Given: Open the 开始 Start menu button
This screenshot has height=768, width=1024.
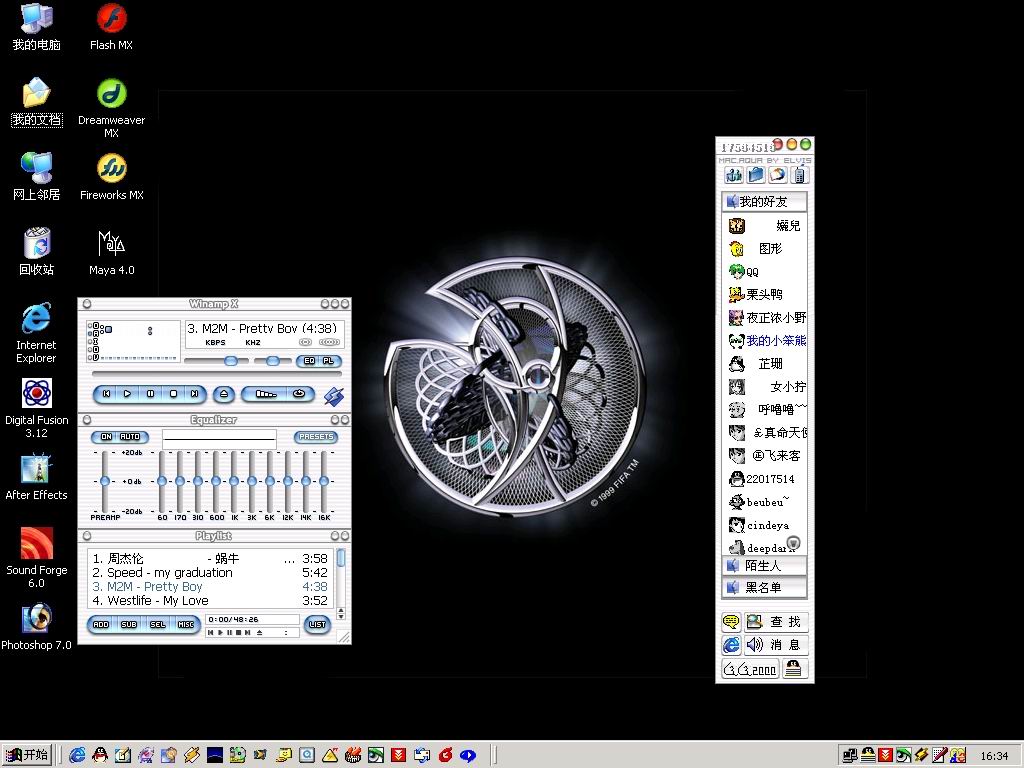Looking at the screenshot, I should pyautogui.click(x=27, y=755).
